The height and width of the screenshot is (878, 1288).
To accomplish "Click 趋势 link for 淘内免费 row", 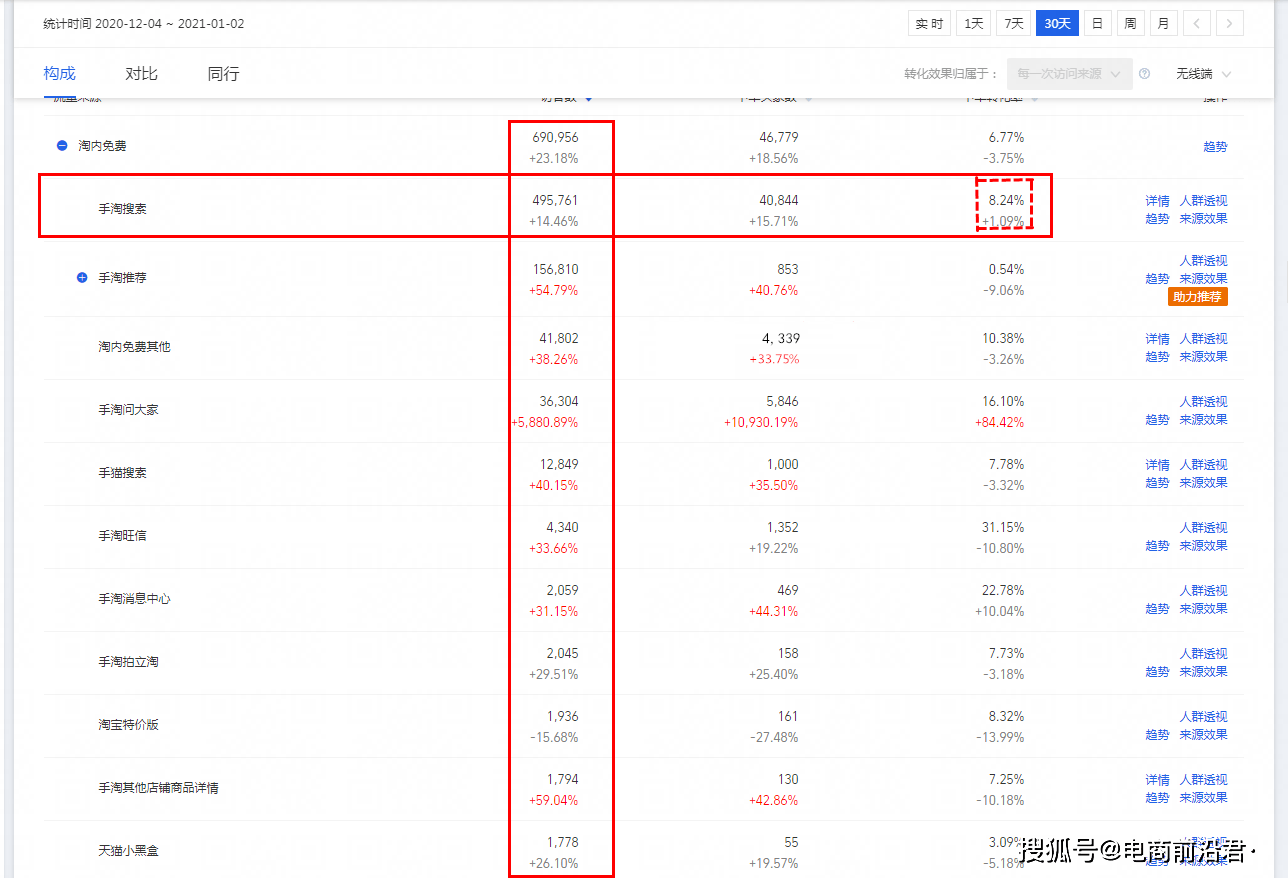I will pos(1214,147).
